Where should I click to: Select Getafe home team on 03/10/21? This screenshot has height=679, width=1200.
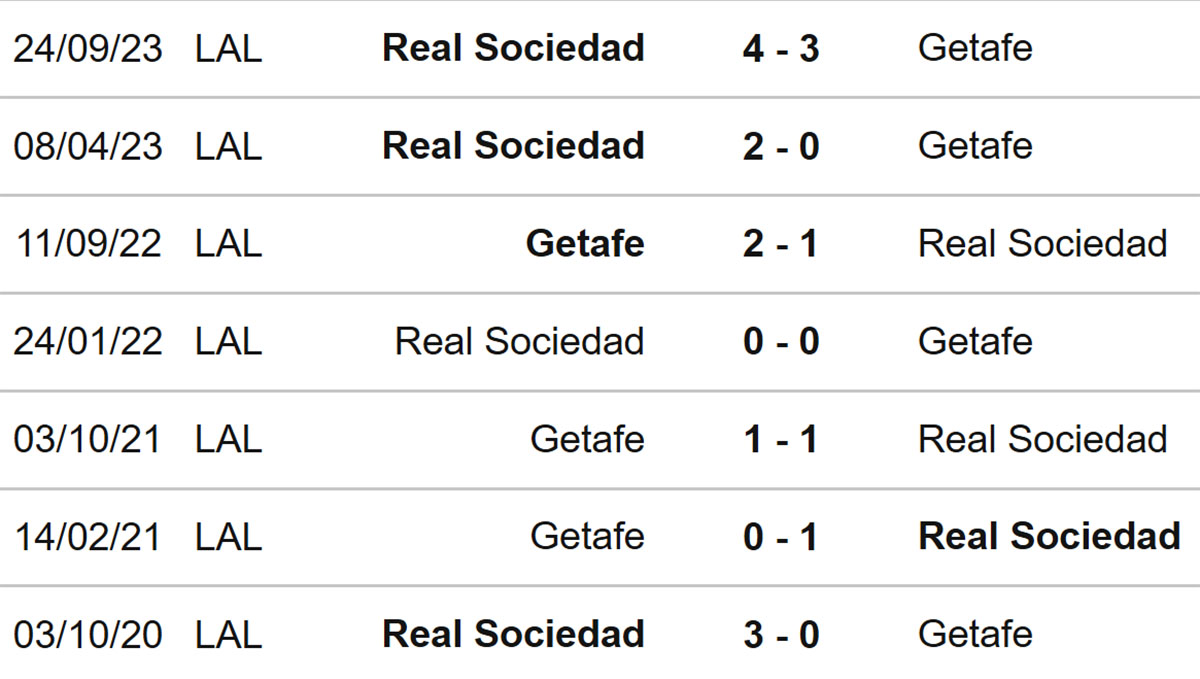587,440
